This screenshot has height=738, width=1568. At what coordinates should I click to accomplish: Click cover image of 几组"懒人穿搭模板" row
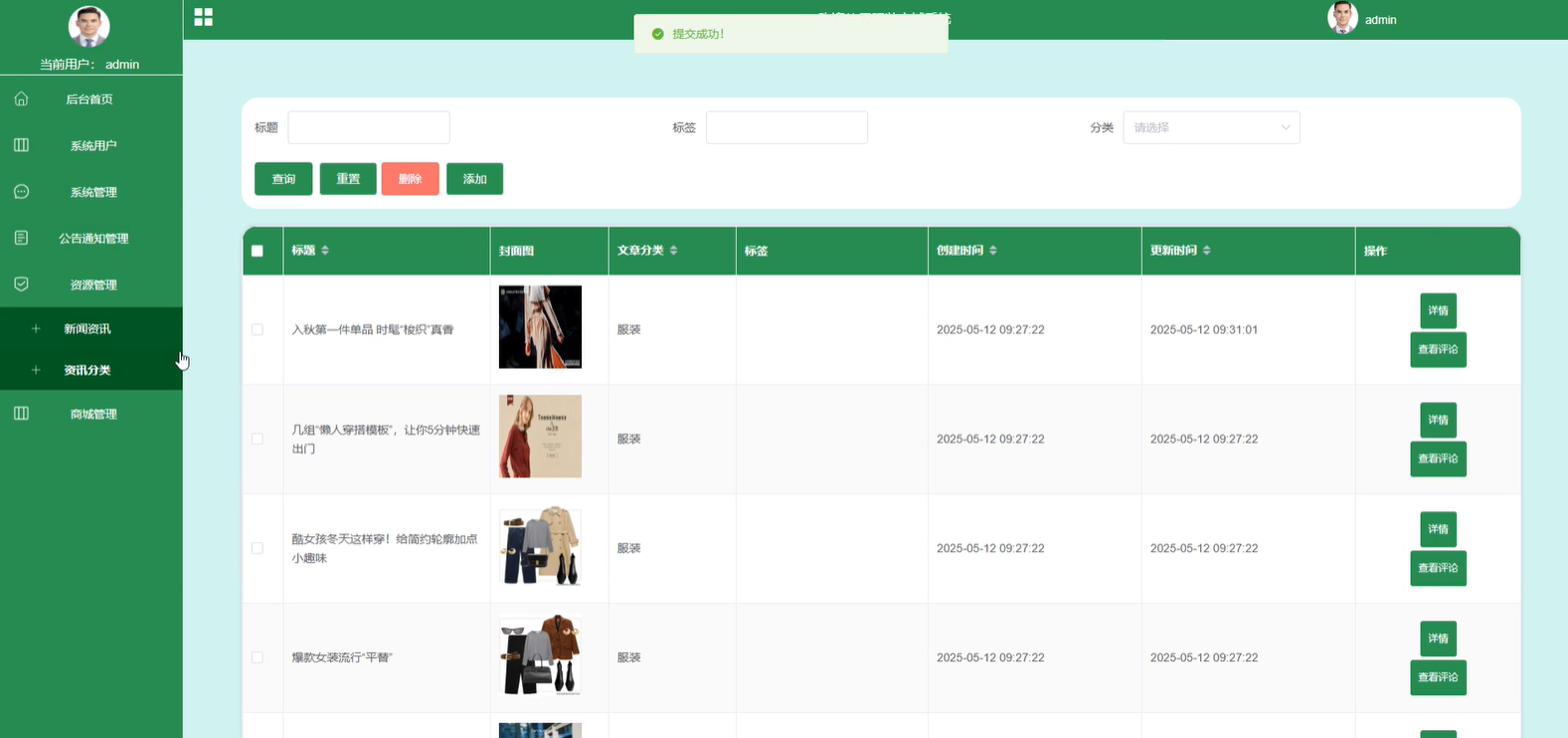(540, 437)
